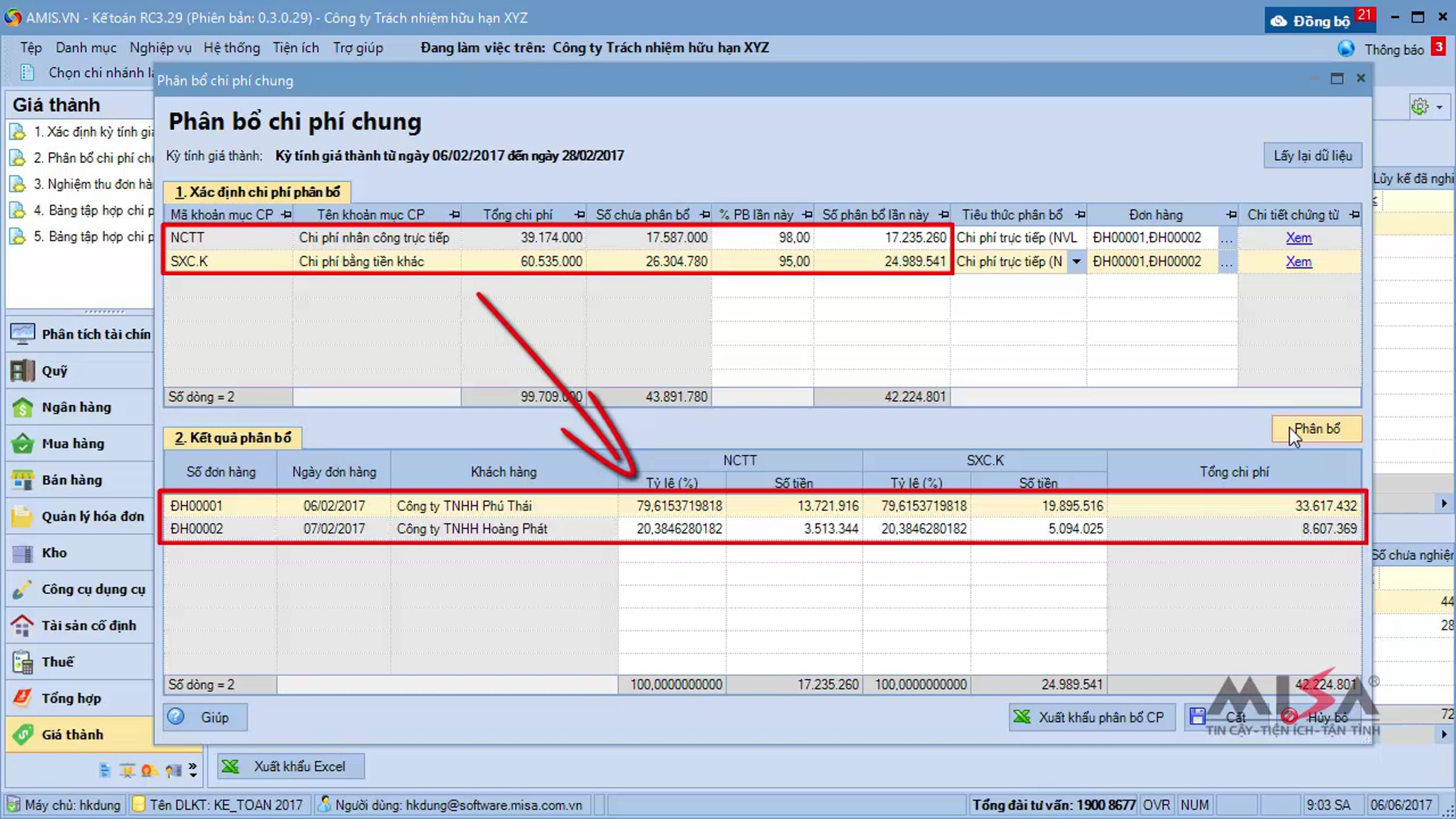Viewport: 1456px width, 819px height.
Task: Open the Bán hàng sales icon
Action: (22, 479)
